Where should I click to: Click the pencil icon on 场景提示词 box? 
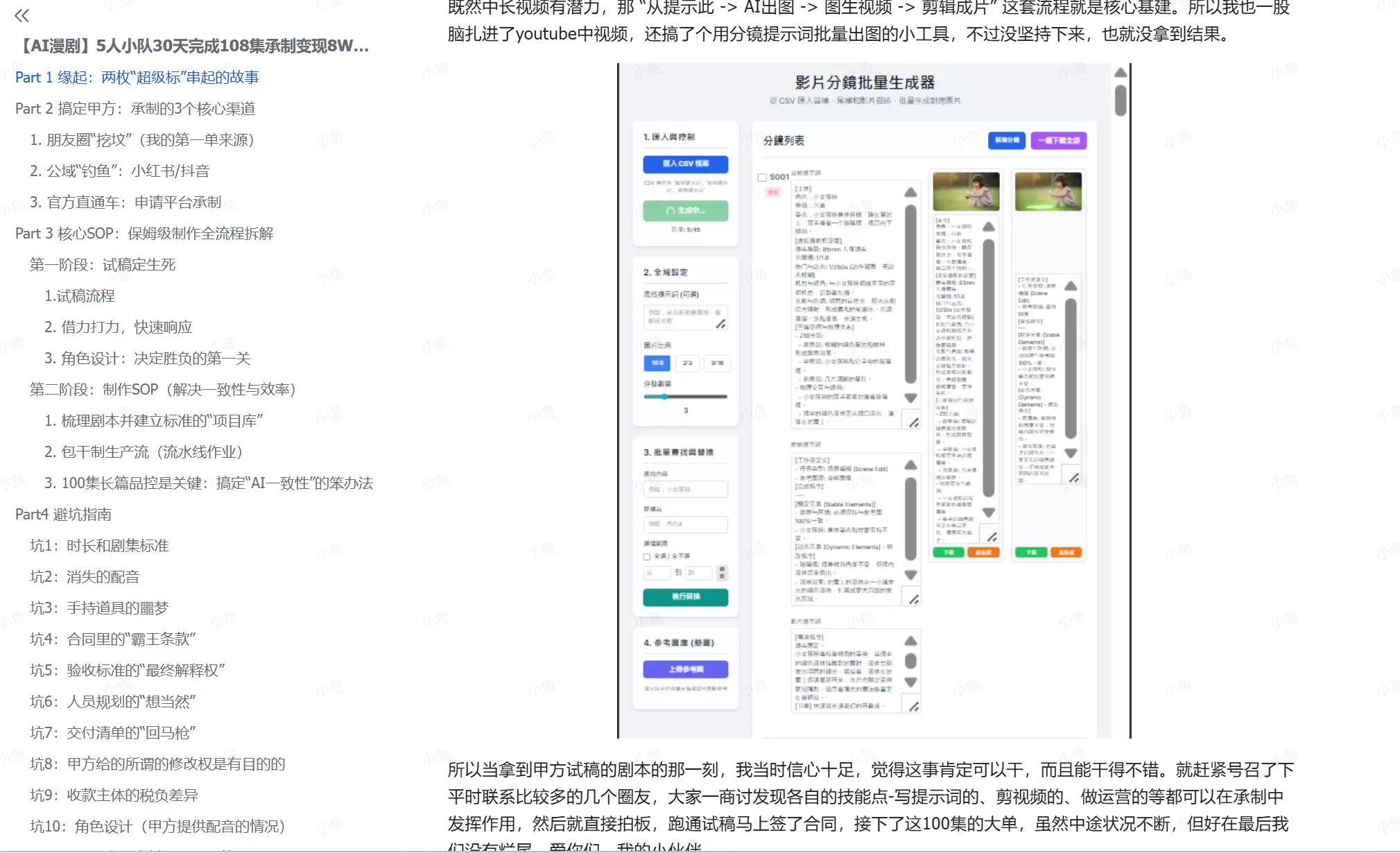[x=914, y=598]
